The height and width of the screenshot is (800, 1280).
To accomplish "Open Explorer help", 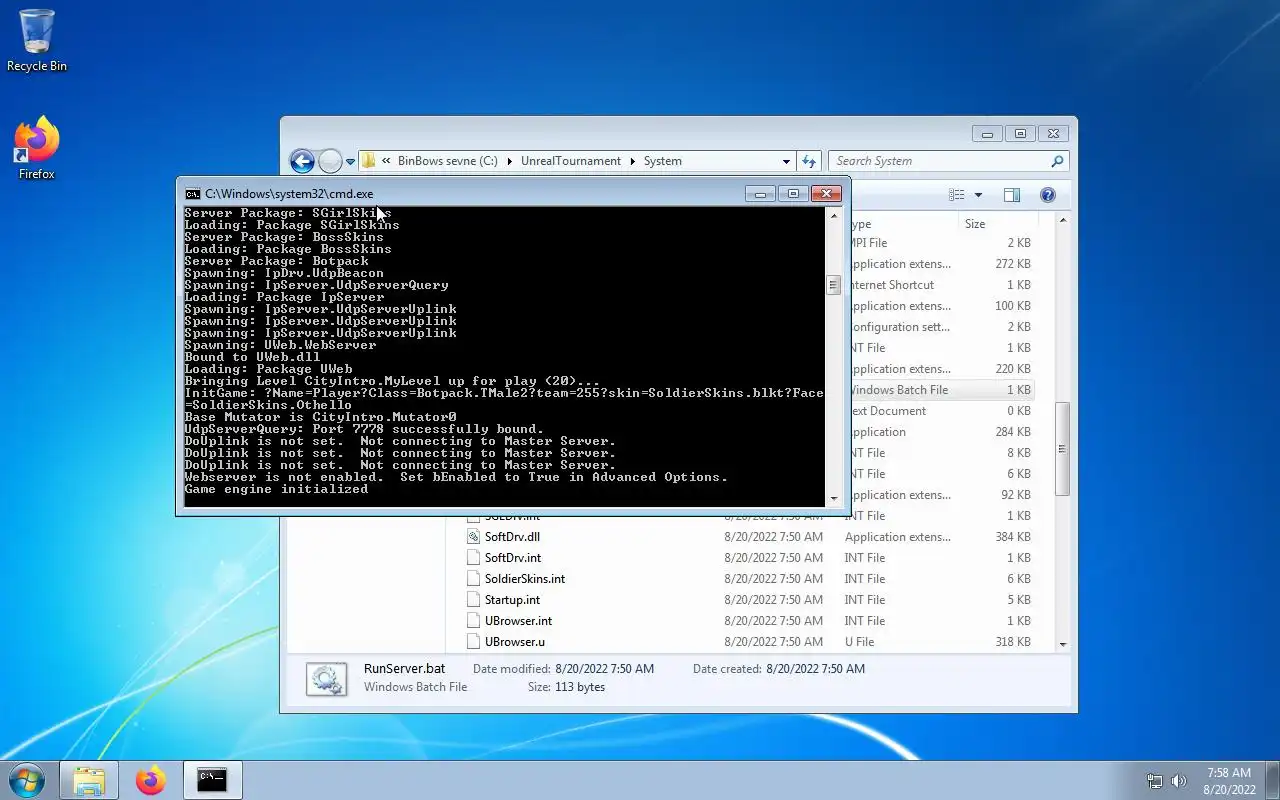I will pyautogui.click(x=1048, y=195).
